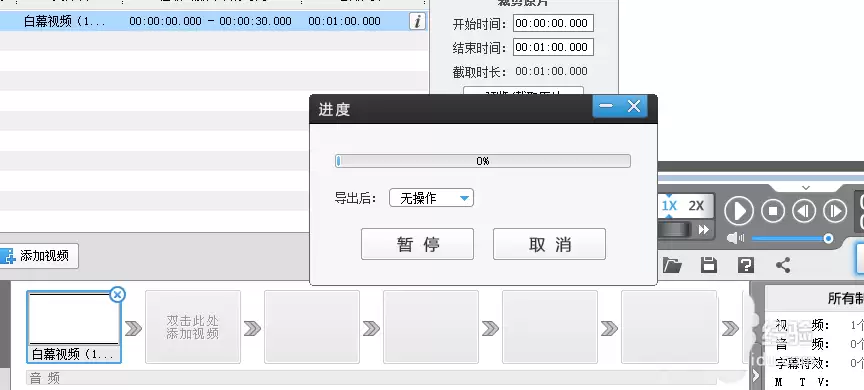
Task: Stop the video preview playback
Action: coord(773,211)
